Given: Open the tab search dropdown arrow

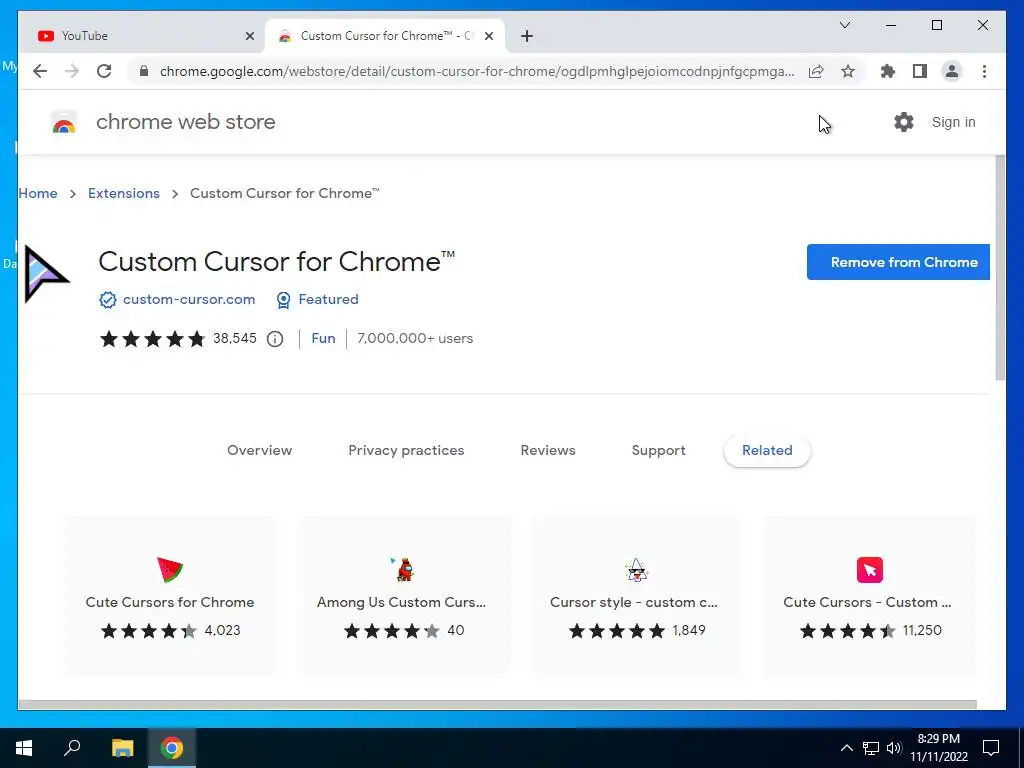Looking at the screenshot, I should pyautogui.click(x=844, y=25).
